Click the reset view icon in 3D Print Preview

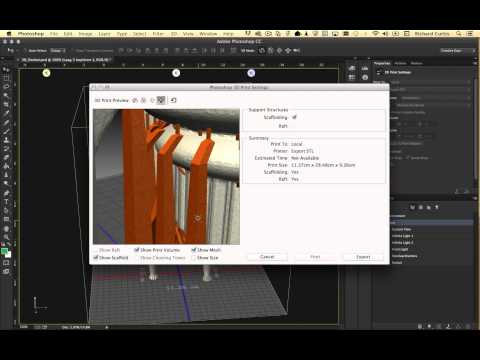tap(173, 100)
